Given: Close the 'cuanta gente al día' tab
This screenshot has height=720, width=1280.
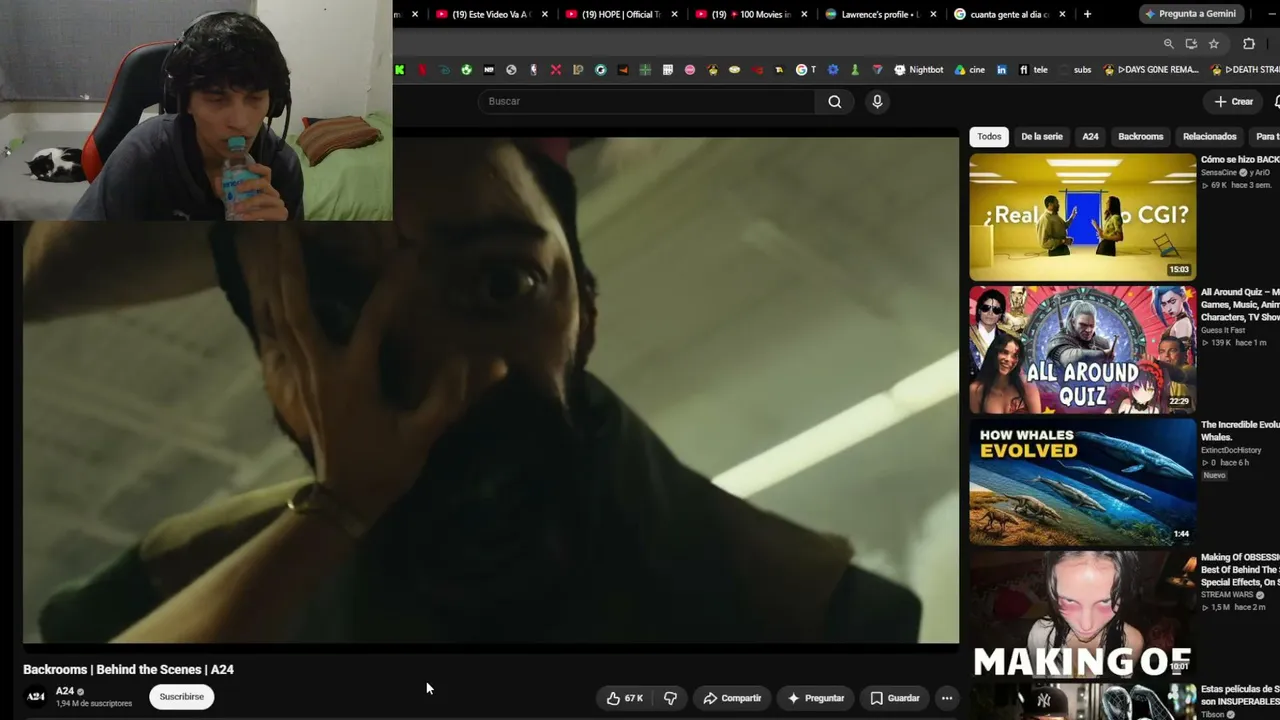Looking at the screenshot, I should point(1062,14).
